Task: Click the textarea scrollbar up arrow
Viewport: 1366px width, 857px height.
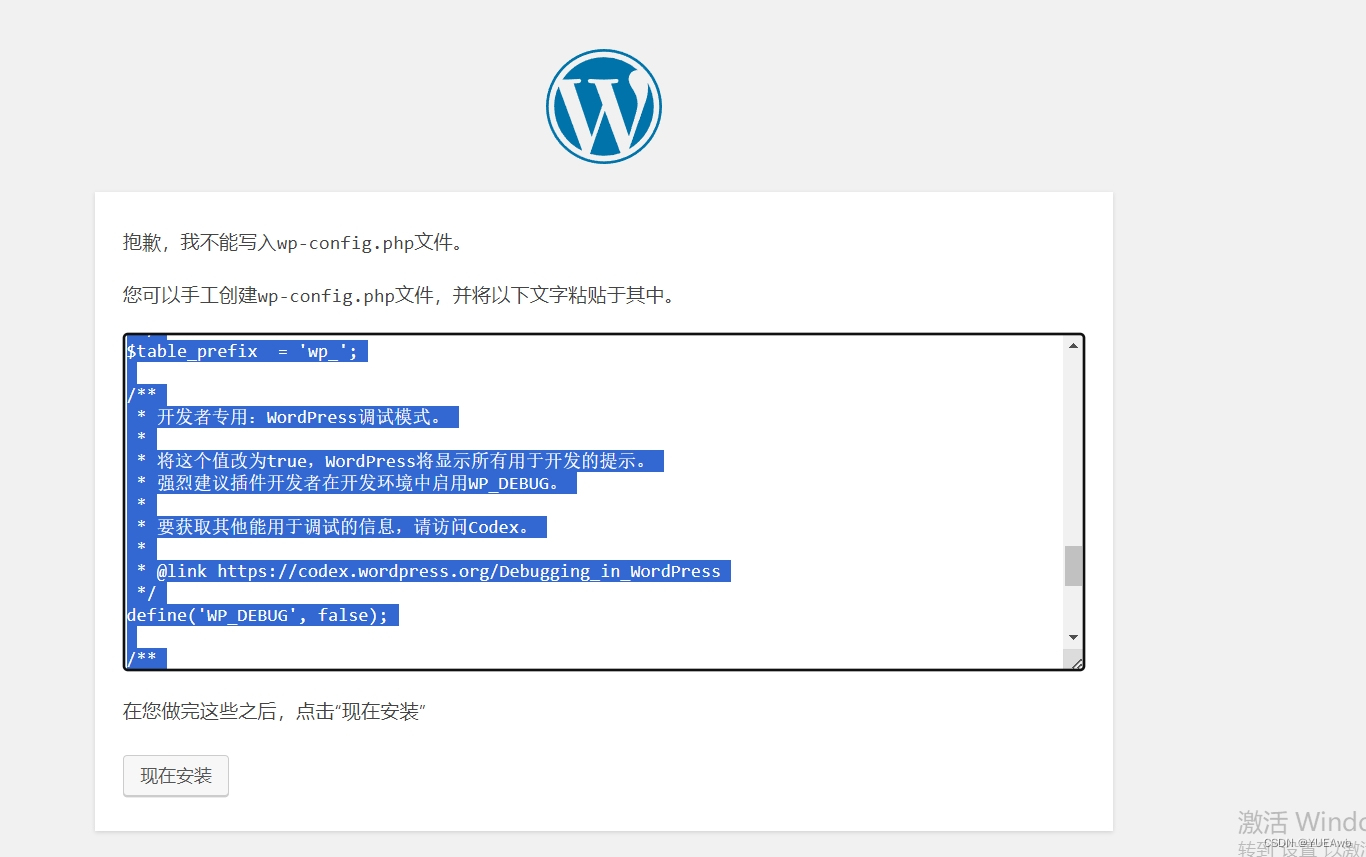Action: pyautogui.click(x=1073, y=346)
